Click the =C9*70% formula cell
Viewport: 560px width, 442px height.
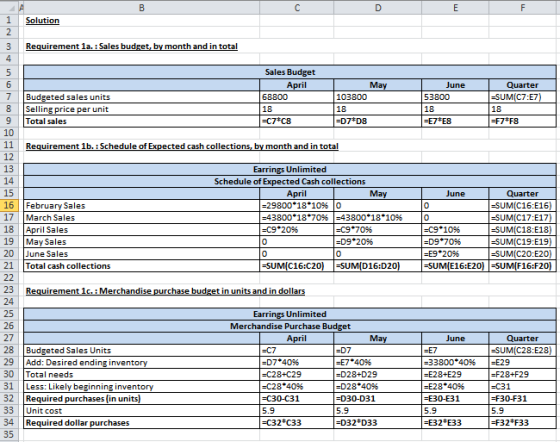point(378,230)
